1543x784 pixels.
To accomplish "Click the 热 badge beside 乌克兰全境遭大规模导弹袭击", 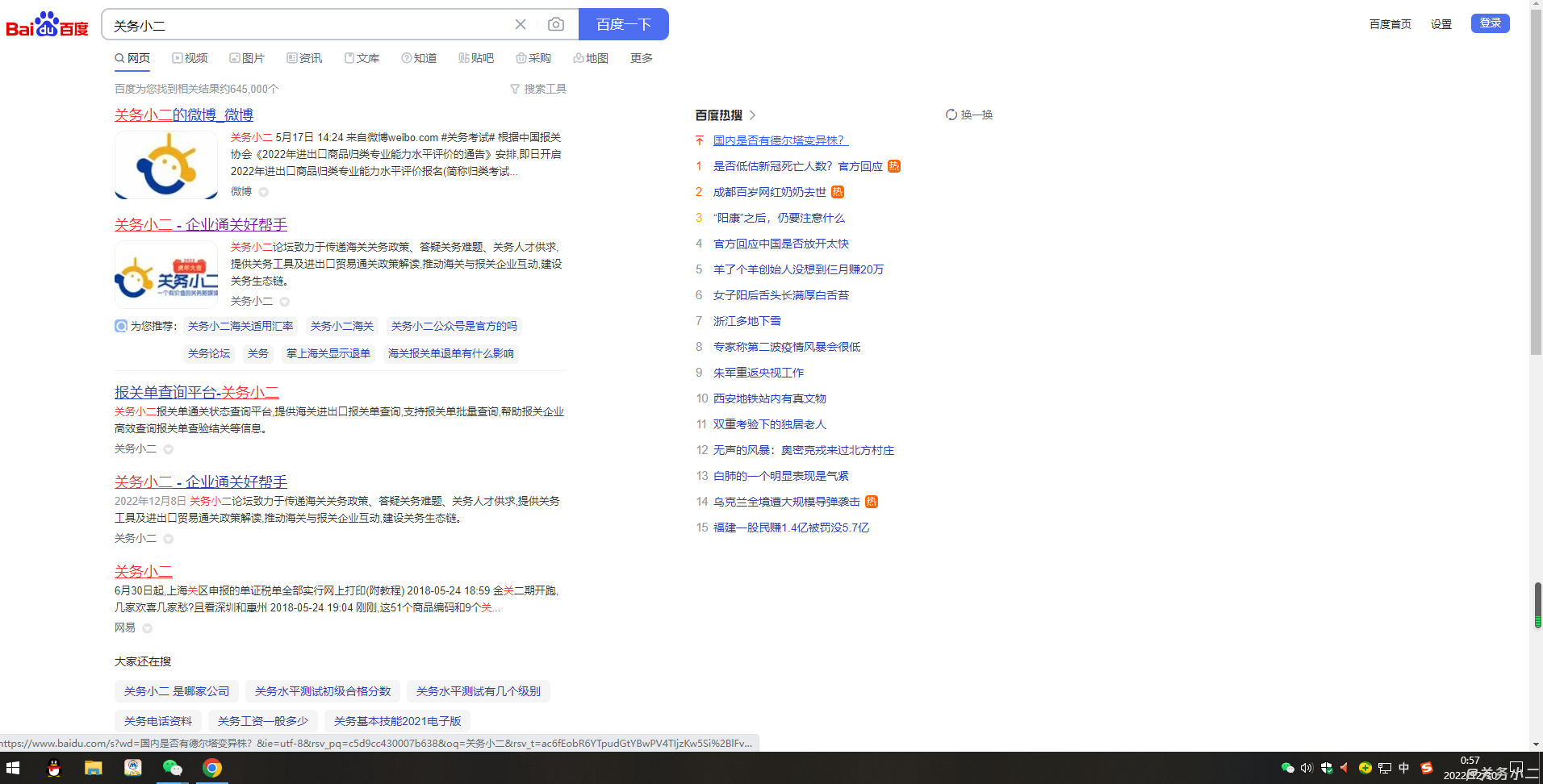I will click(872, 502).
